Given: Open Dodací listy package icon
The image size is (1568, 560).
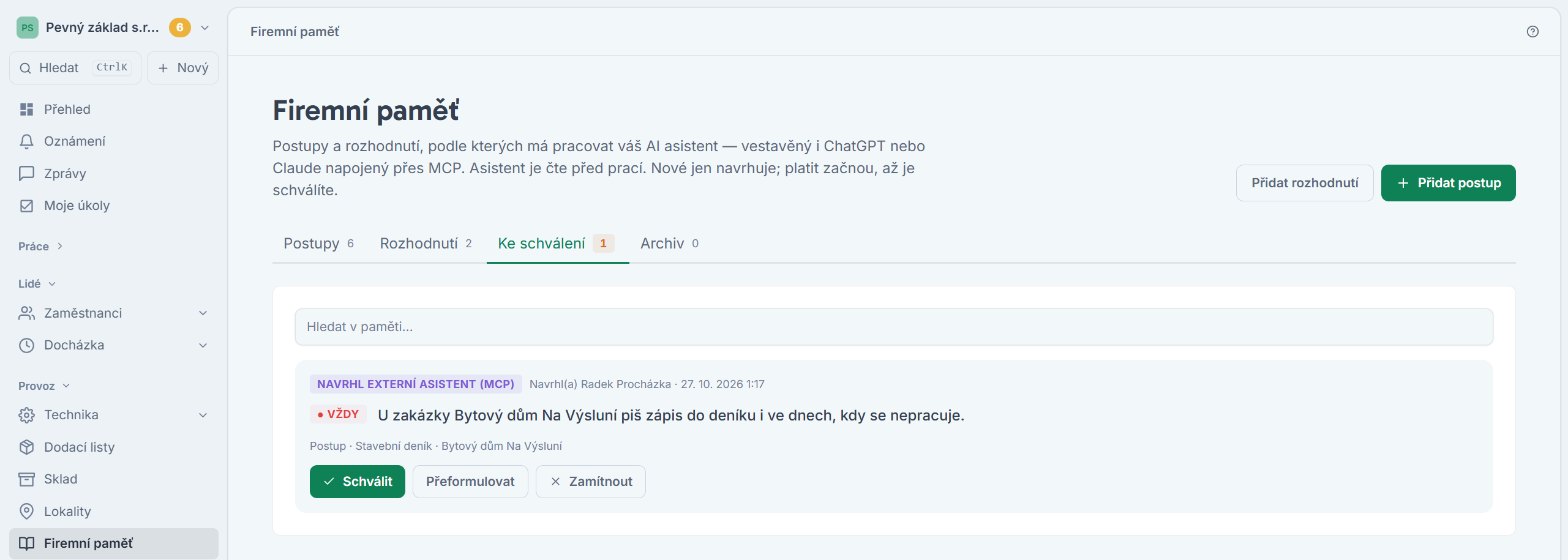Looking at the screenshot, I should pyautogui.click(x=27, y=447).
